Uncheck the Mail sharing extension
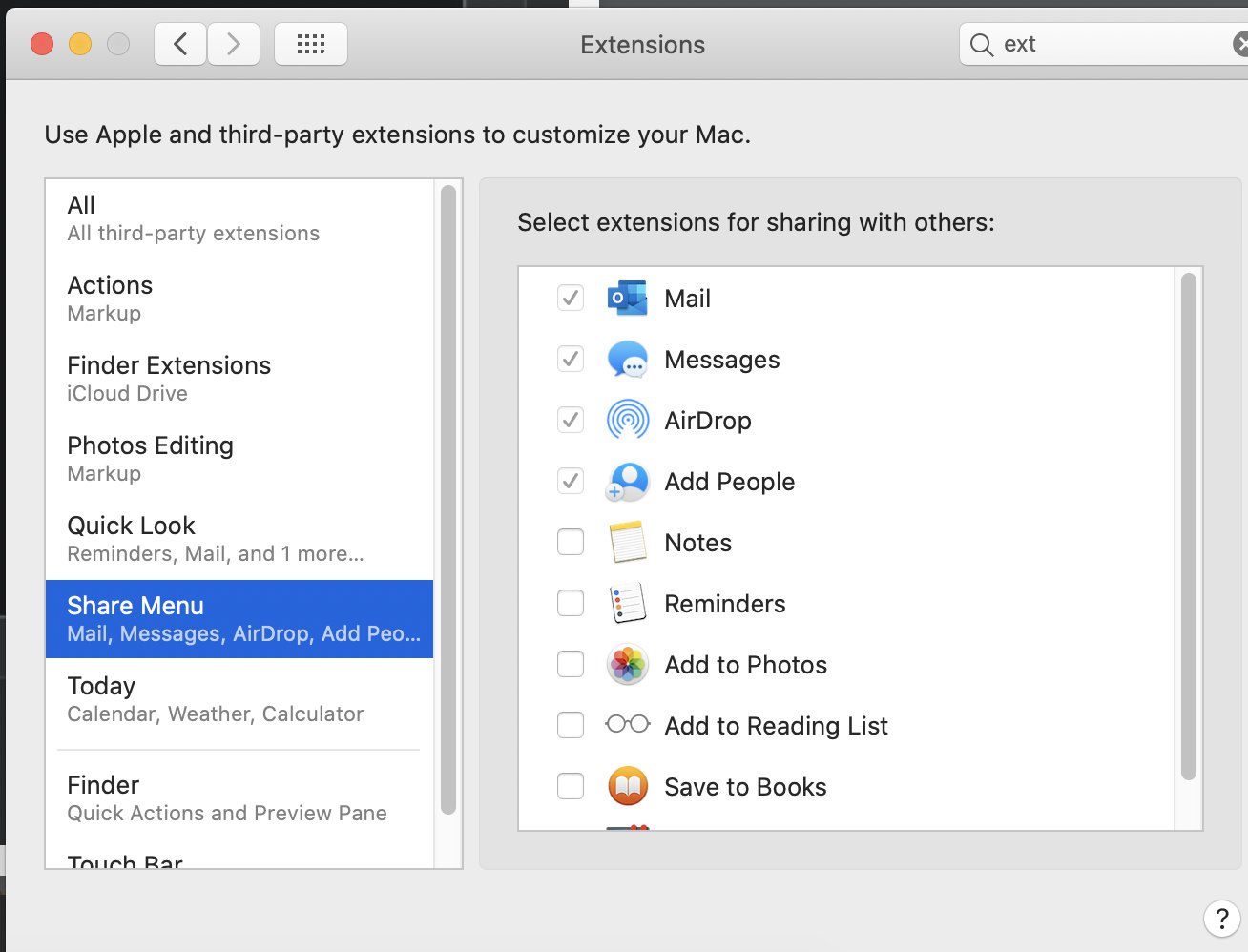 pyautogui.click(x=571, y=299)
